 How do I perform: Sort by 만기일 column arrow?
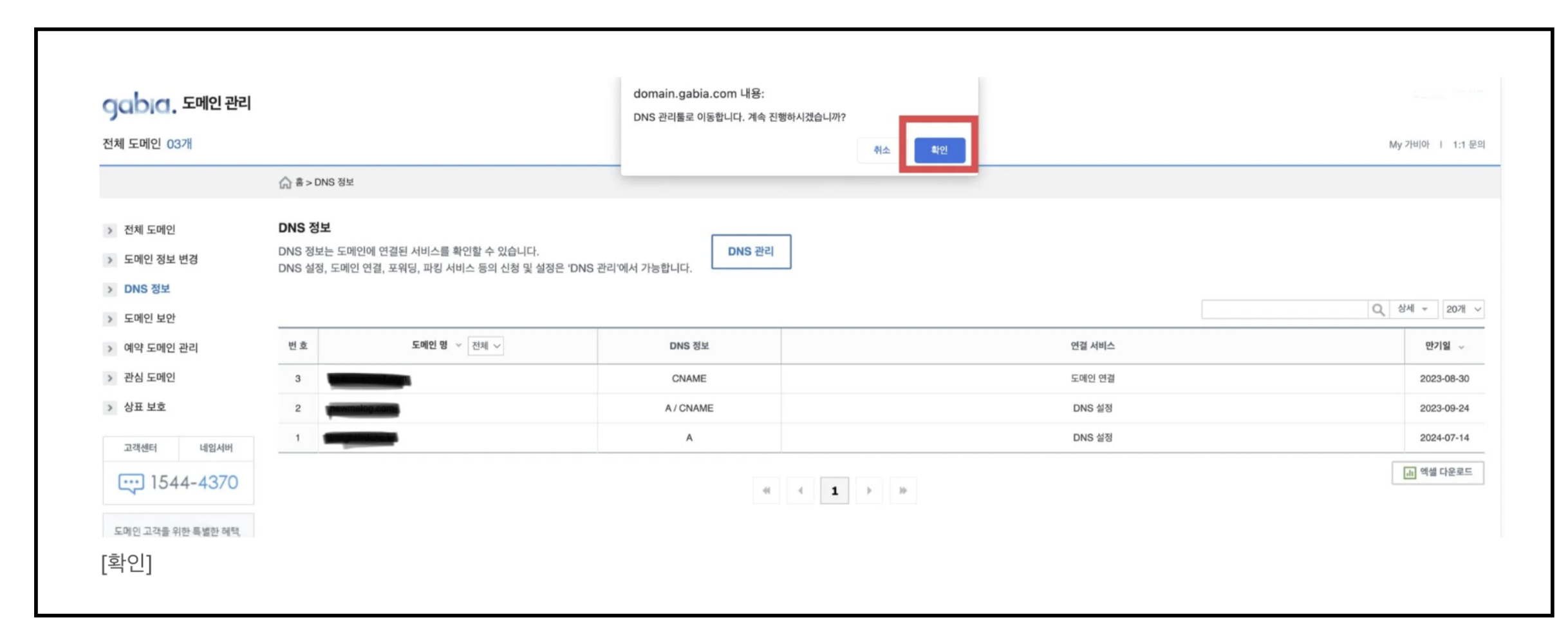pyautogui.click(x=1461, y=347)
